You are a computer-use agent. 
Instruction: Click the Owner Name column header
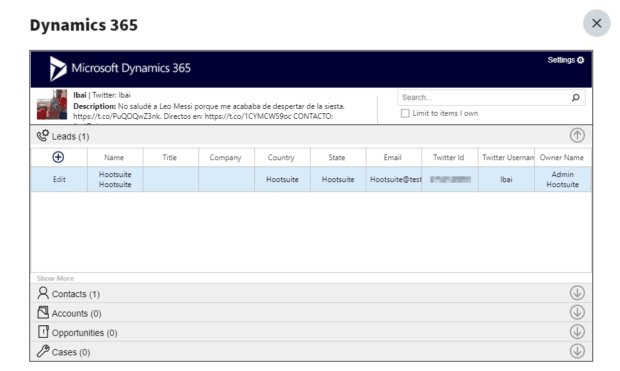click(562, 157)
